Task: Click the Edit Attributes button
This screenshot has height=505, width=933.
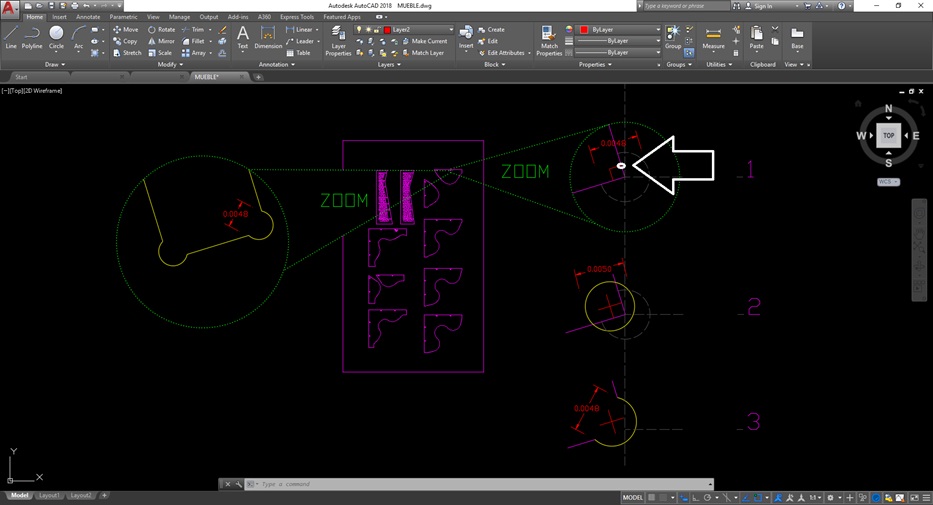Action: tap(502, 53)
